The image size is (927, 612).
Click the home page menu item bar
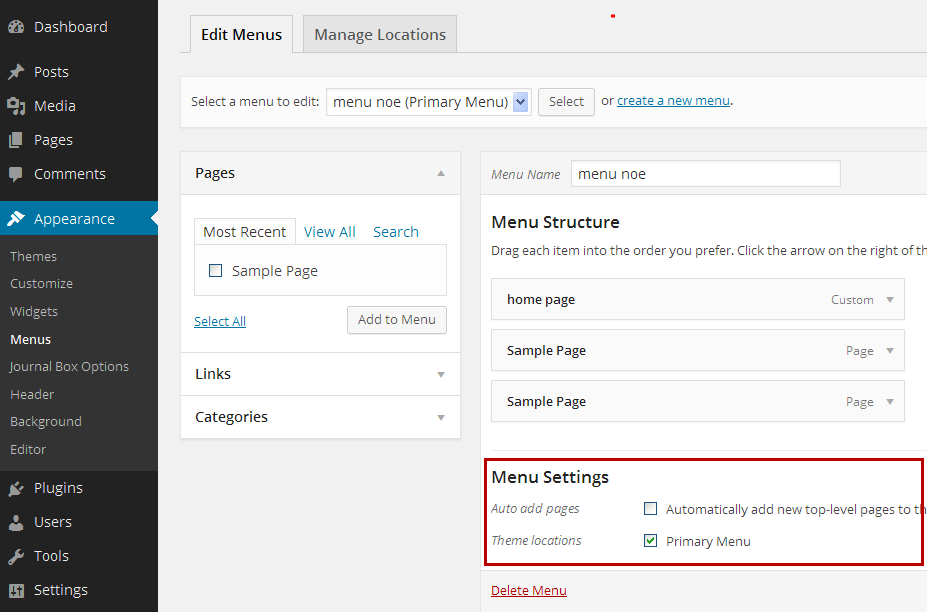click(698, 299)
